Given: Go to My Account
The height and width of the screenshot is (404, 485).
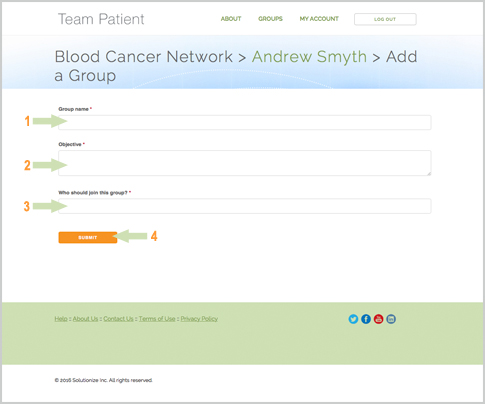Looking at the screenshot, I should [x=319, y=19].
